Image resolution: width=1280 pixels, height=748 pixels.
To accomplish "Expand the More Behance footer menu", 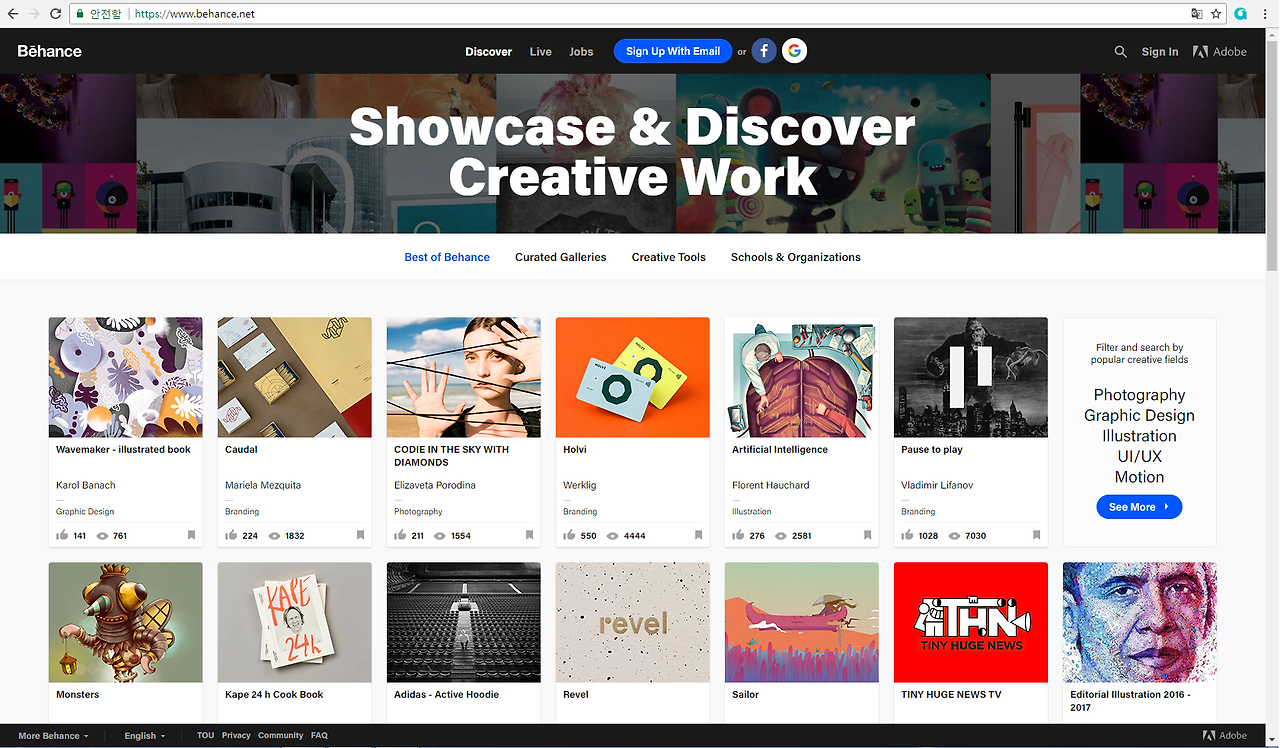I will click(53, 736).
